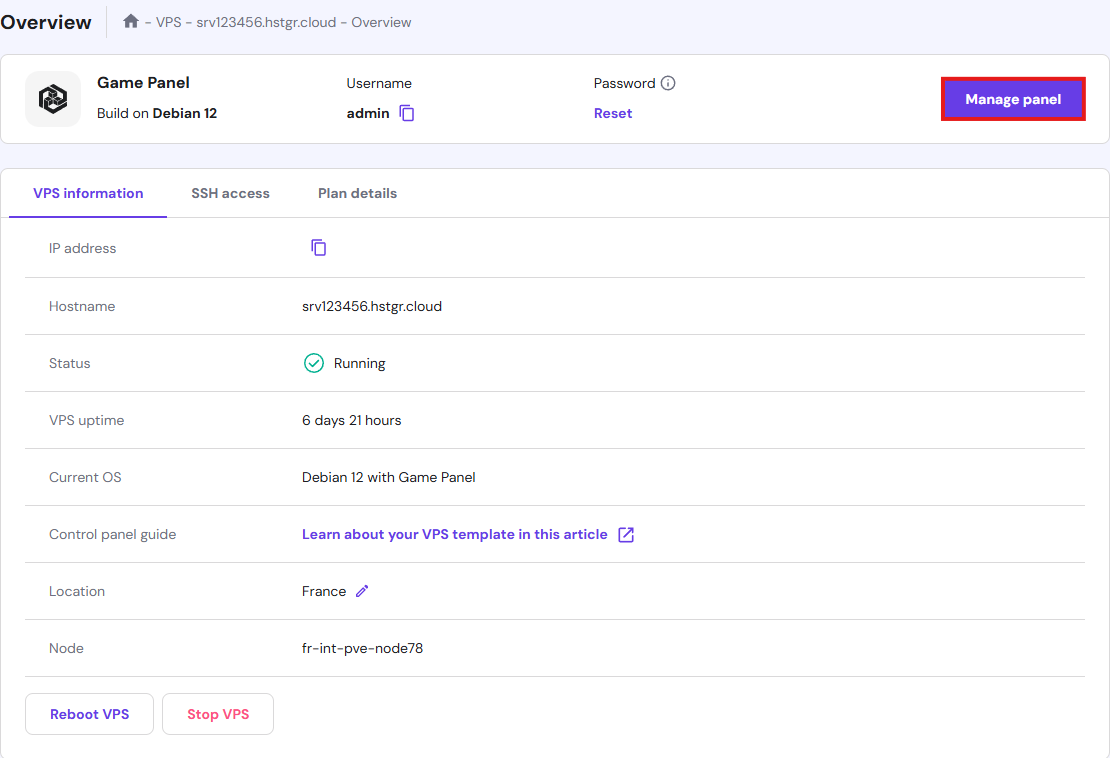Click the green Running status checkmark

click(x=314, y=362)
